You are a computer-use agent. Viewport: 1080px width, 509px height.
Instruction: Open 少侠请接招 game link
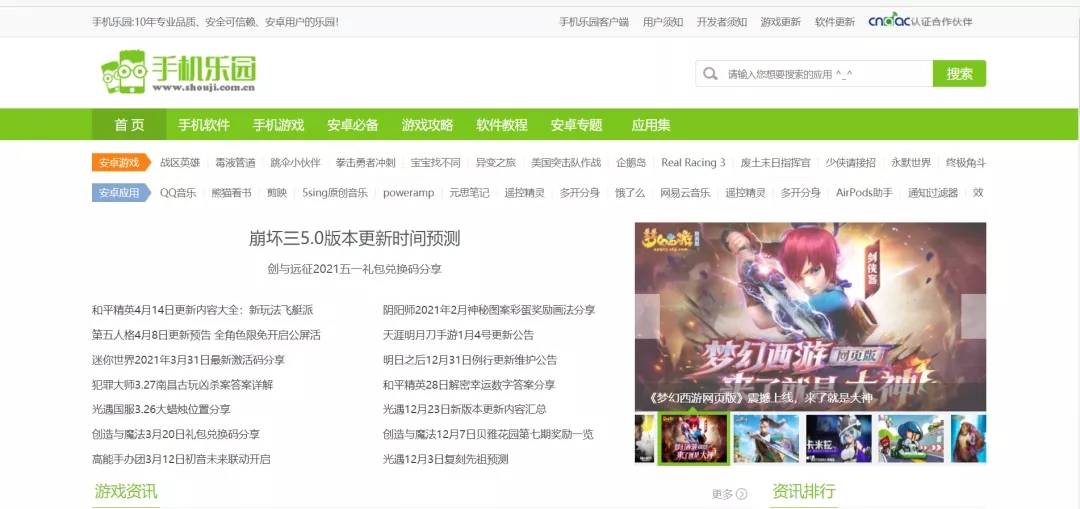851,163
